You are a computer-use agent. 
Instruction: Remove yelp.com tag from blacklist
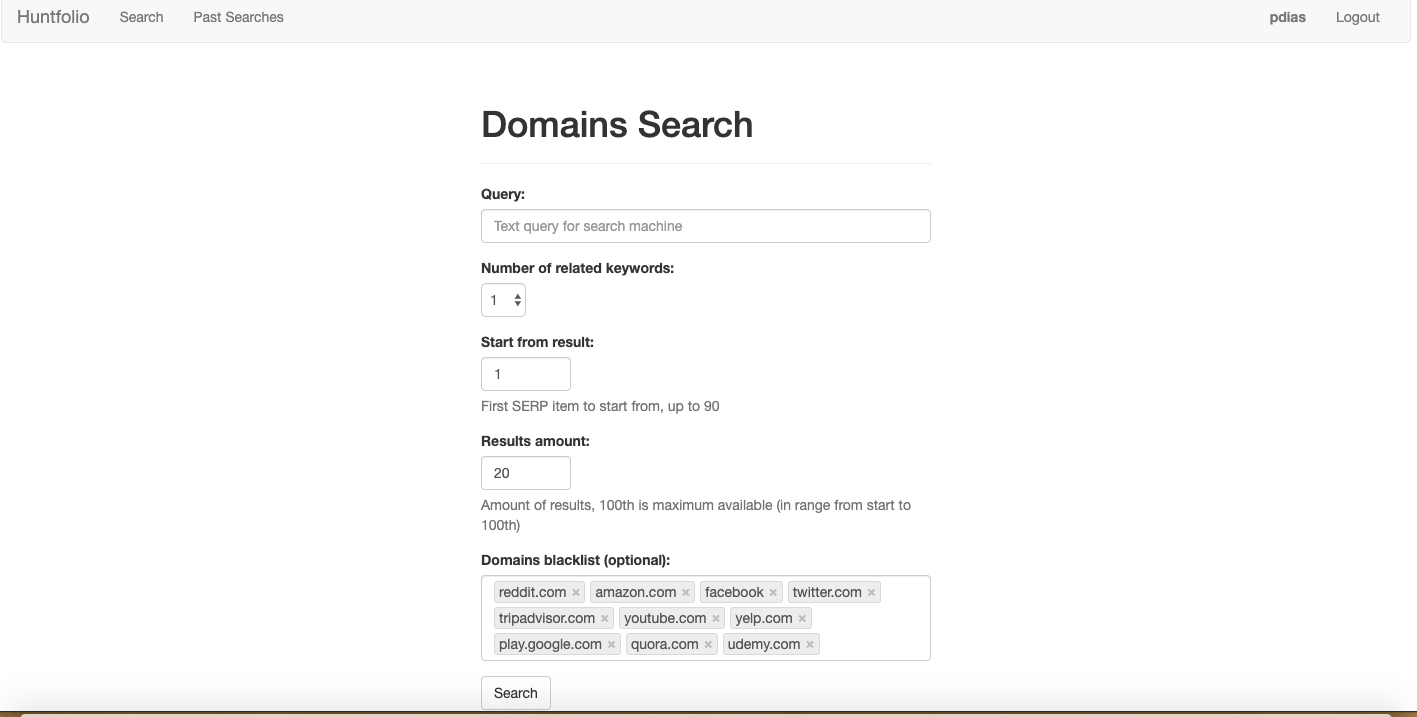coord(802,619)
